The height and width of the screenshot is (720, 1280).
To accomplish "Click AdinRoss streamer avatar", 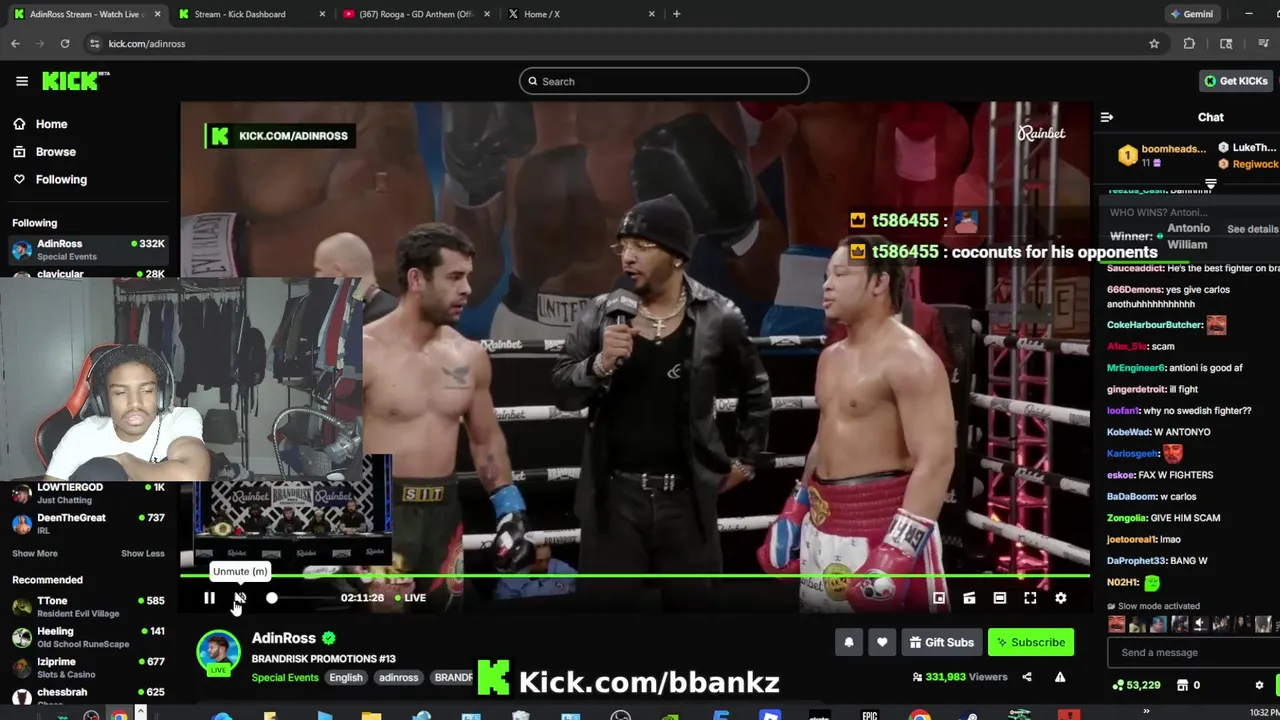I will tap(218, 652).
